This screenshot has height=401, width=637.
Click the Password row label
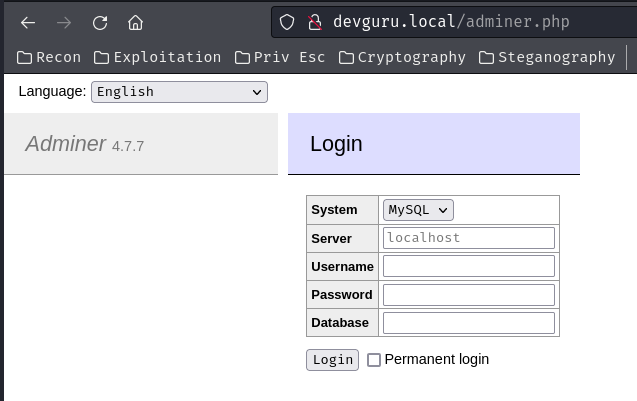(342, 295)
